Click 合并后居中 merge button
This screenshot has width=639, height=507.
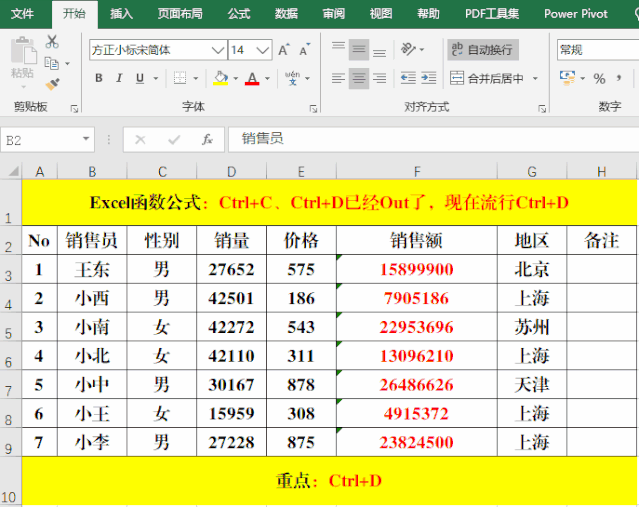click(x=493, y=78)
